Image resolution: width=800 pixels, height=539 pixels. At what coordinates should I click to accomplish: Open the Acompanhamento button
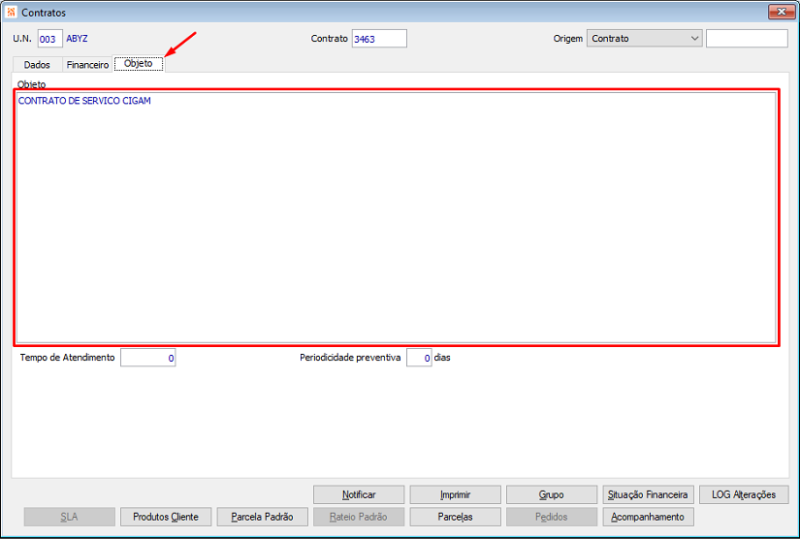(648, 517)
